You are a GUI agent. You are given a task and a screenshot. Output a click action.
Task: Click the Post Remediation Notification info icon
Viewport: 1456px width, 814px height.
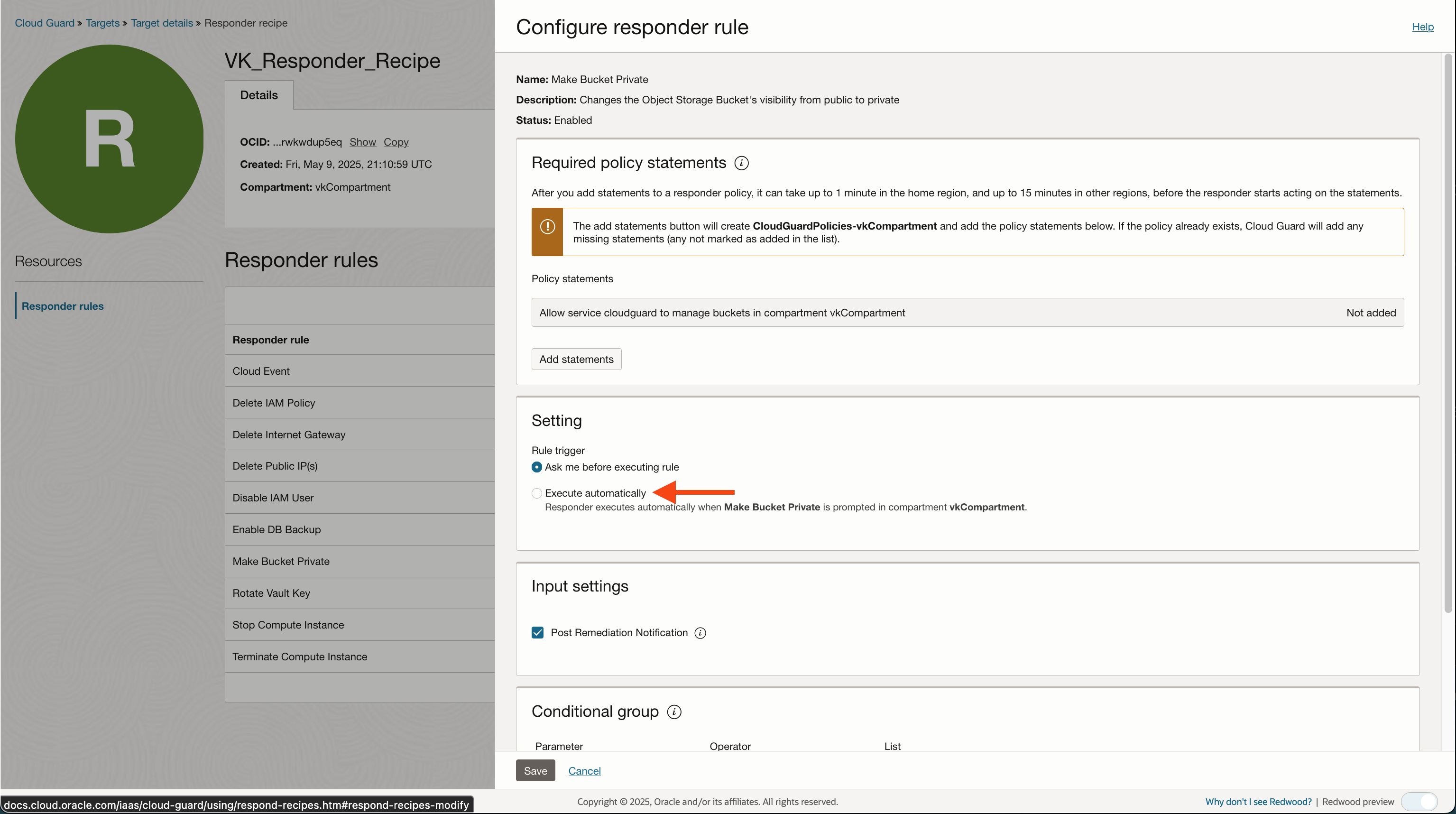coord(700,632)
